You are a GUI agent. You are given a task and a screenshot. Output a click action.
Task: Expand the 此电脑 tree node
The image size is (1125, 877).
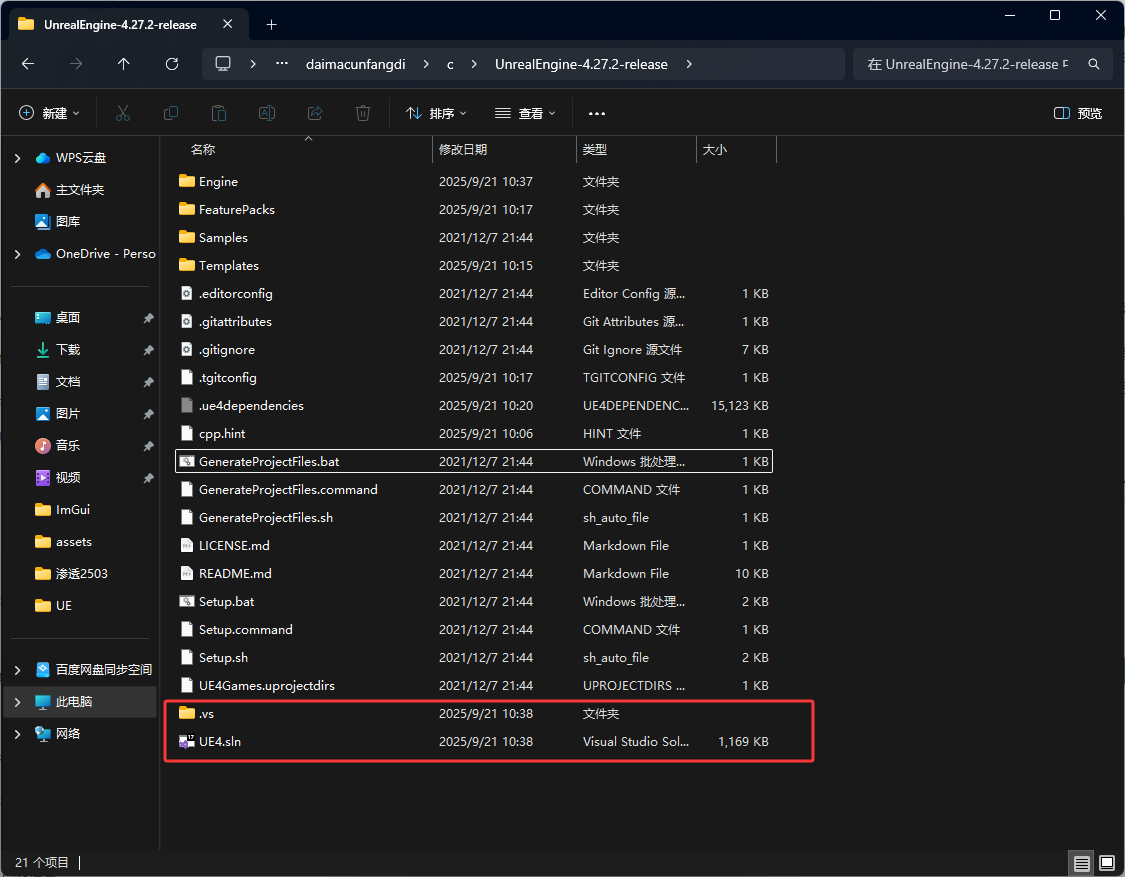17,702
